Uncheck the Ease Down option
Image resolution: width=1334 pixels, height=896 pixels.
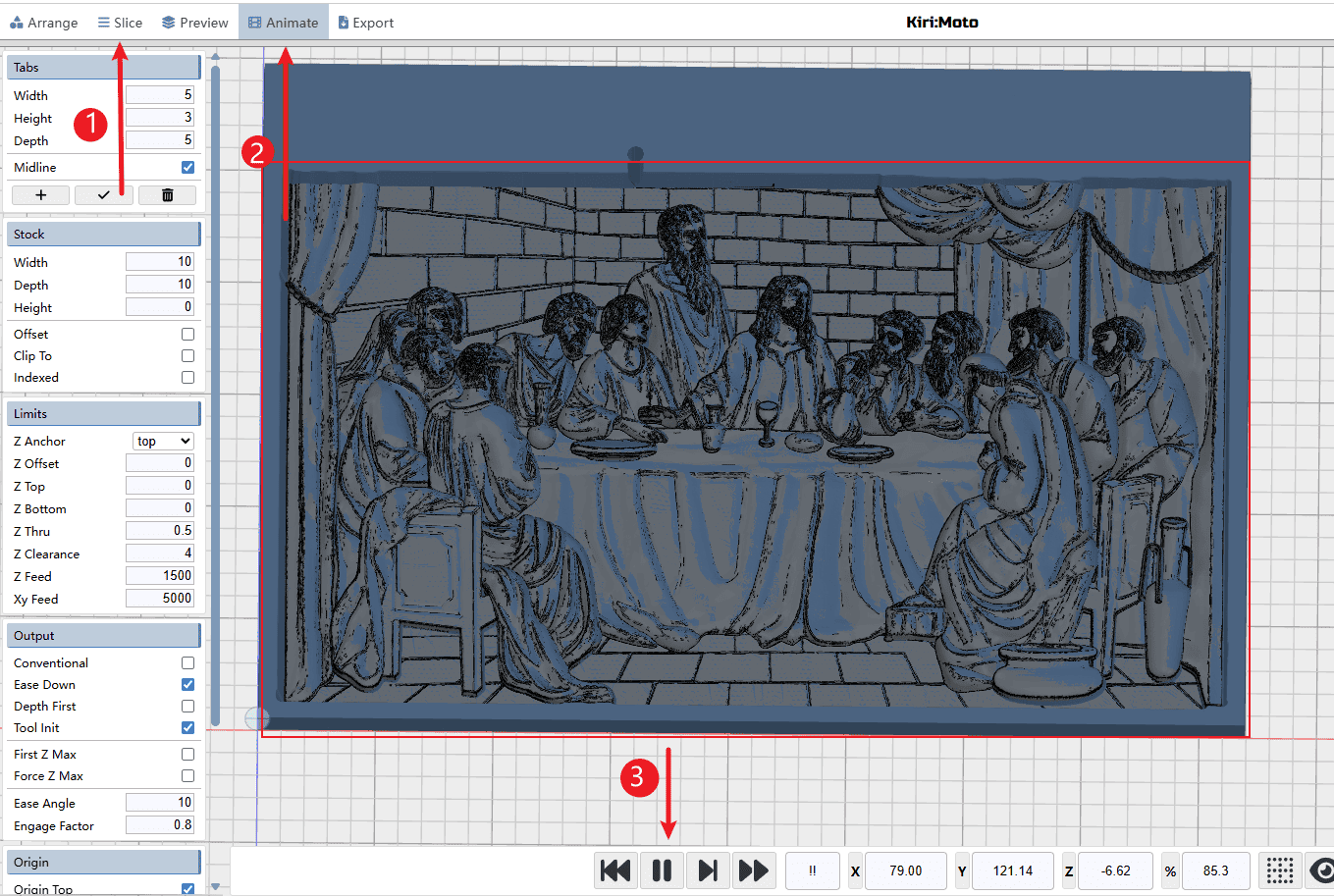(187, 685)
